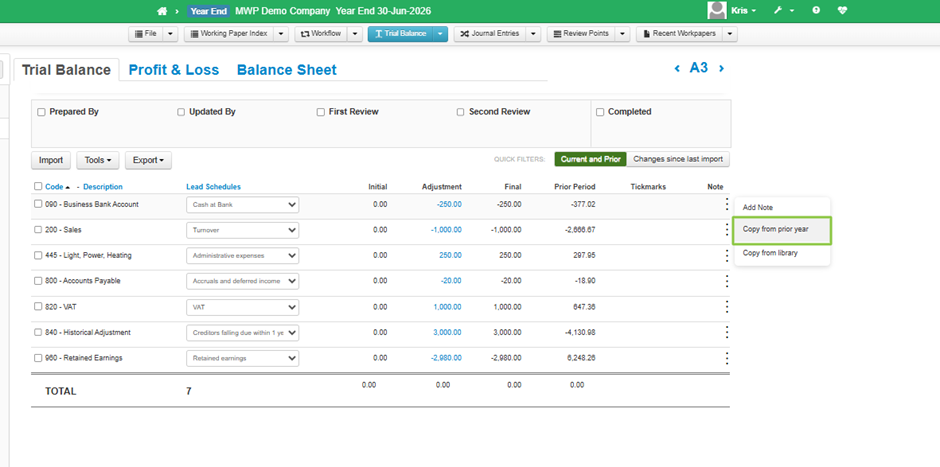Open the Tools dropdown menu
The width and height of the screenshot is (940, 467).
point(97,160)
